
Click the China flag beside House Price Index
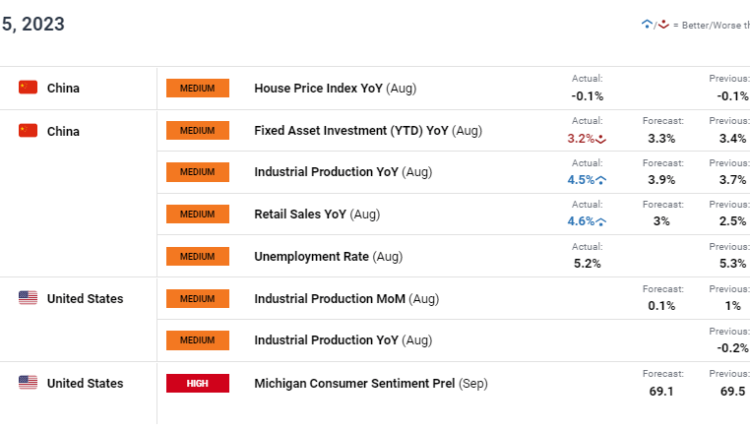(28, 88)
